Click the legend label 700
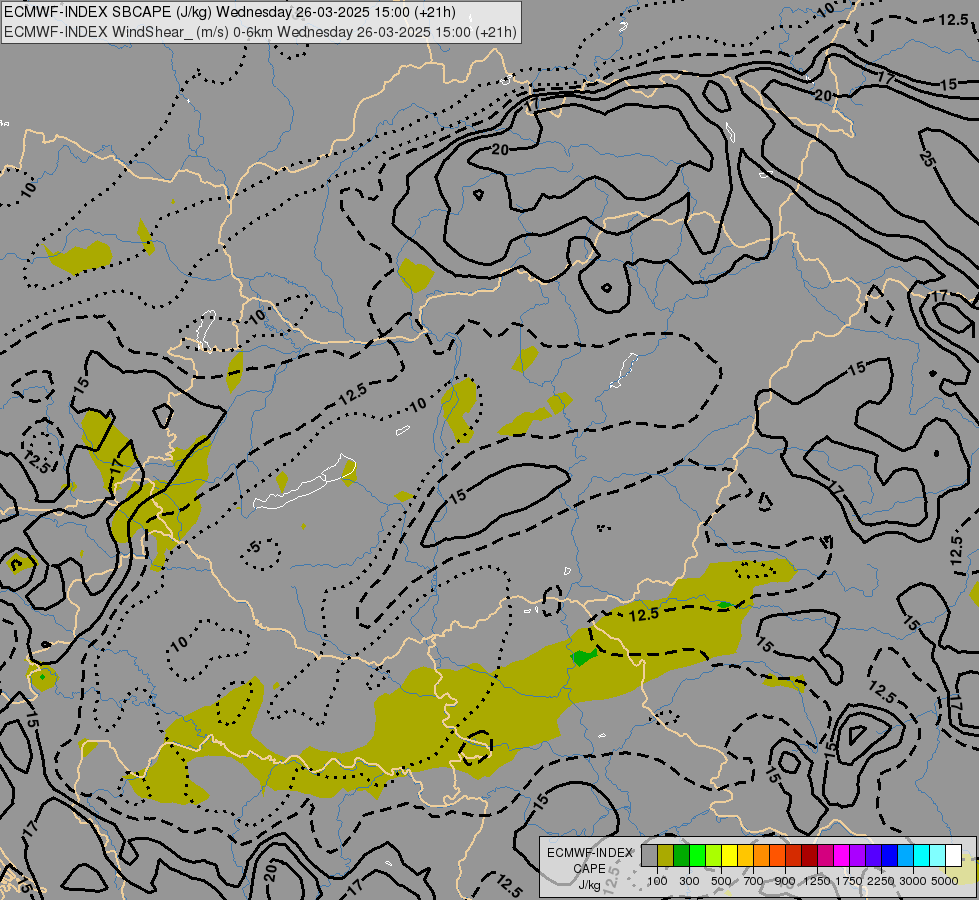Viewport: 979px width, 900px height. pyautogui.click(x=754, y=881)
